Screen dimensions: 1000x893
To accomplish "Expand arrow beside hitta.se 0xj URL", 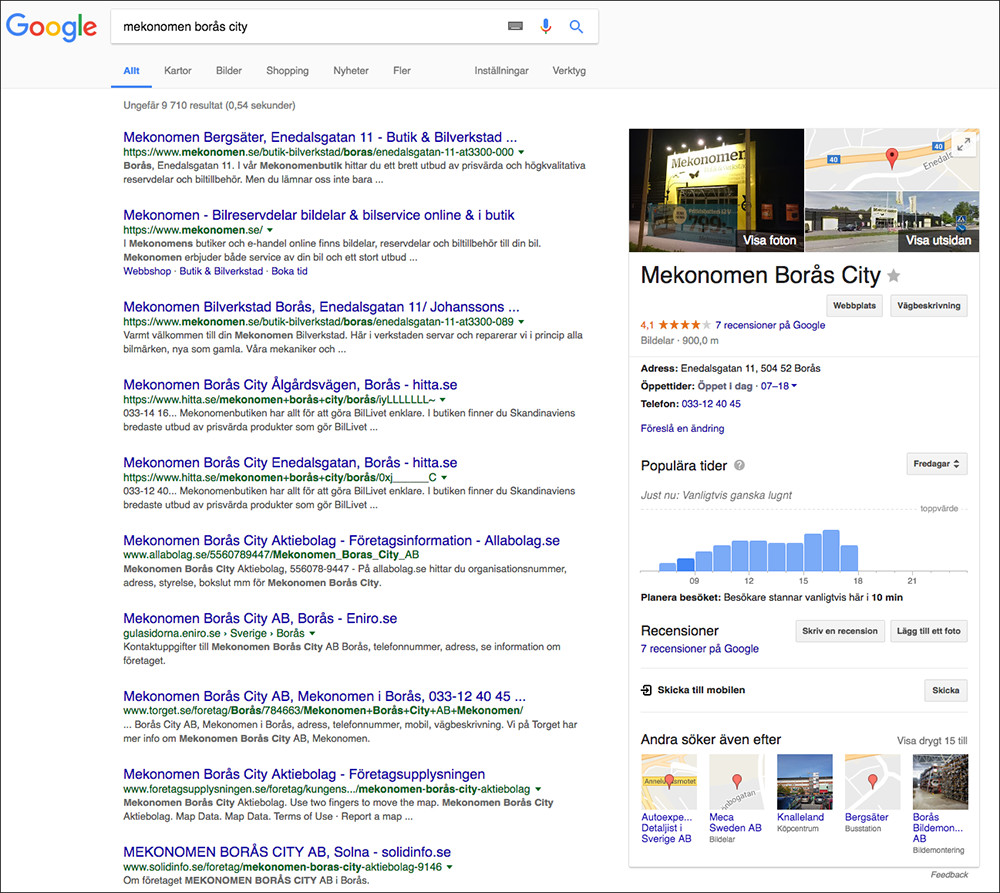I will point(445,477).
